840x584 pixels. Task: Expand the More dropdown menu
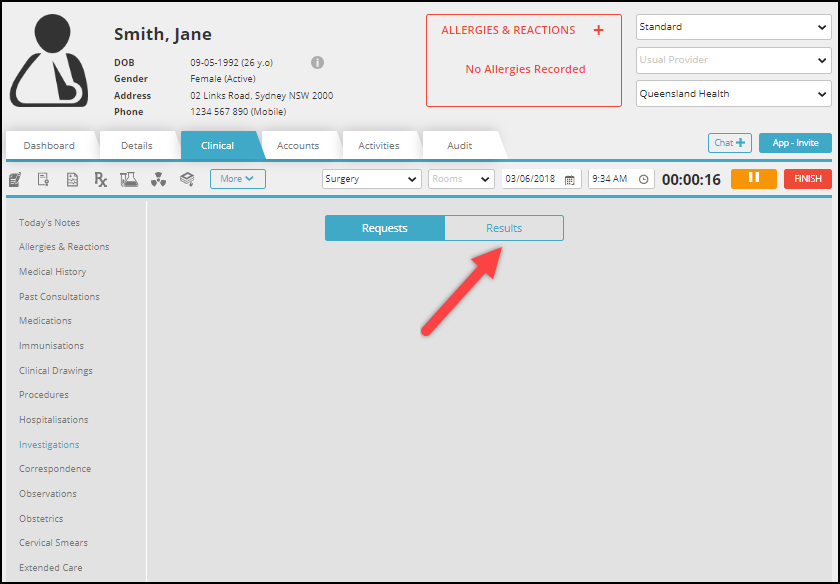[237, 179]
